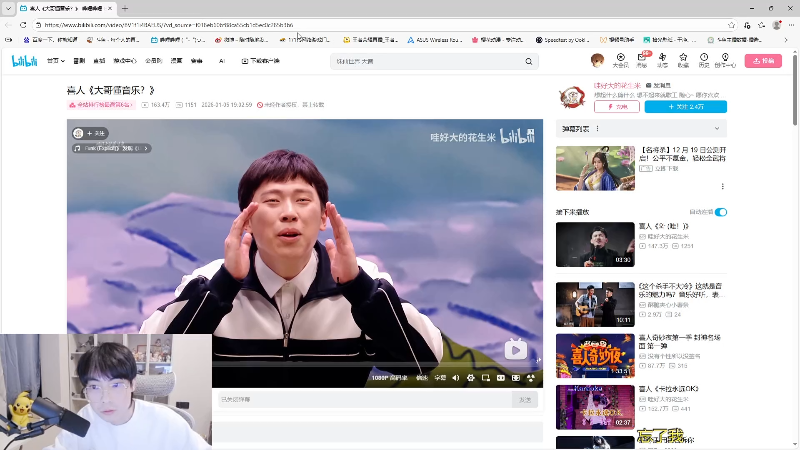This screenshot has width=800, height=450.
Task: Open a new browser tab
Action: (x=125, y=8)
